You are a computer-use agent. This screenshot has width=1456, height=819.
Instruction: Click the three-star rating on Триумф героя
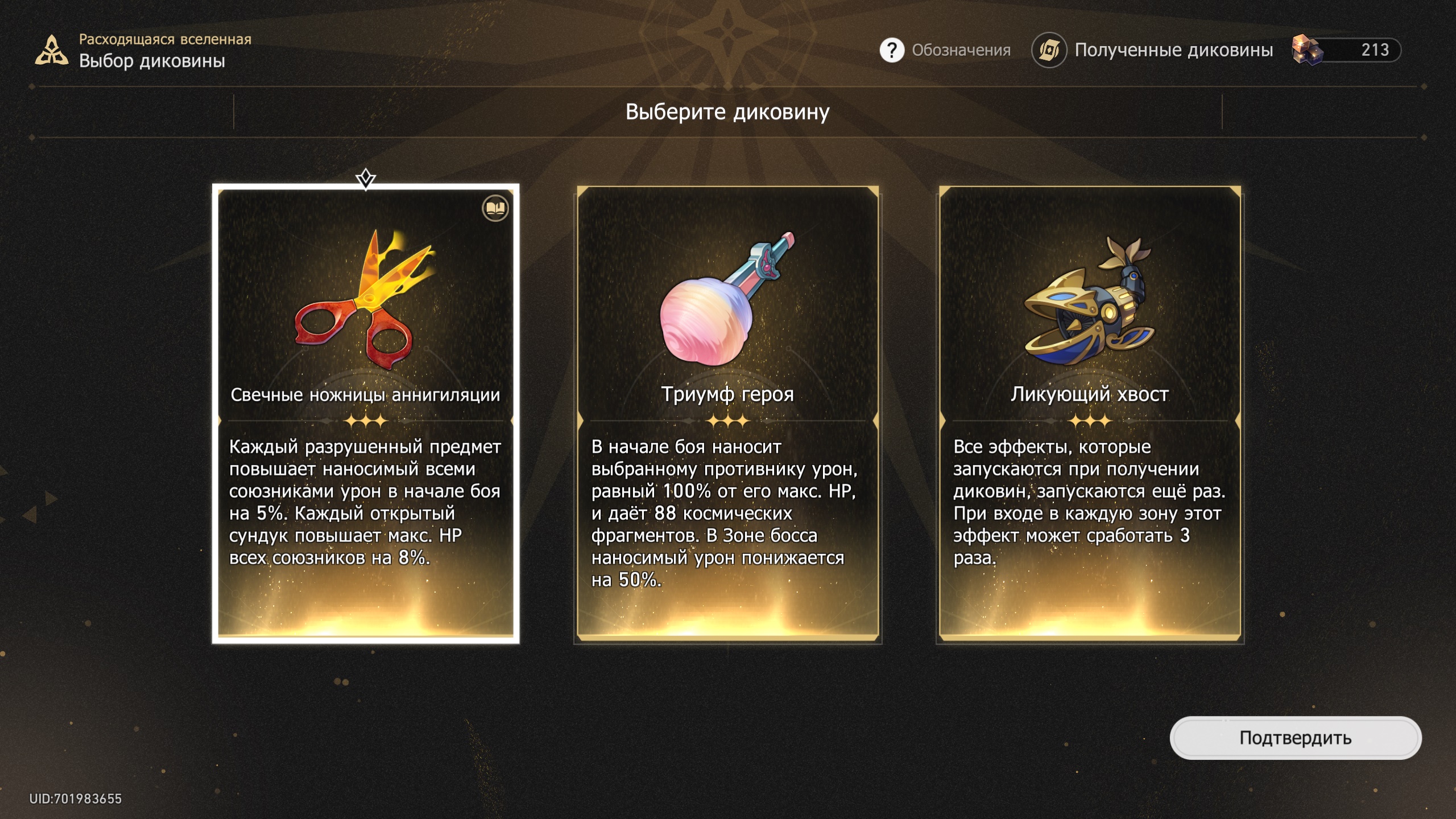point(727,421)
